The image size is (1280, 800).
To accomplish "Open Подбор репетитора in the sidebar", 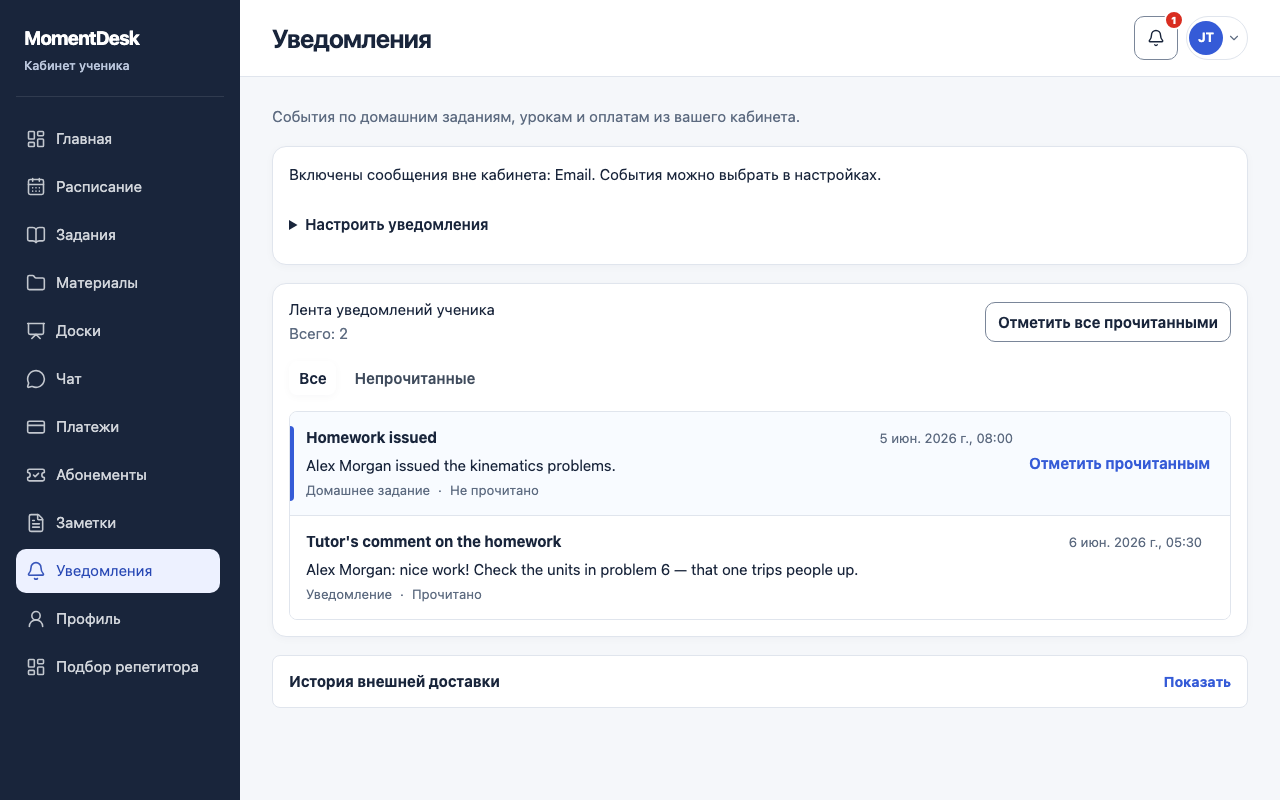I will click(x=118, y=667).
